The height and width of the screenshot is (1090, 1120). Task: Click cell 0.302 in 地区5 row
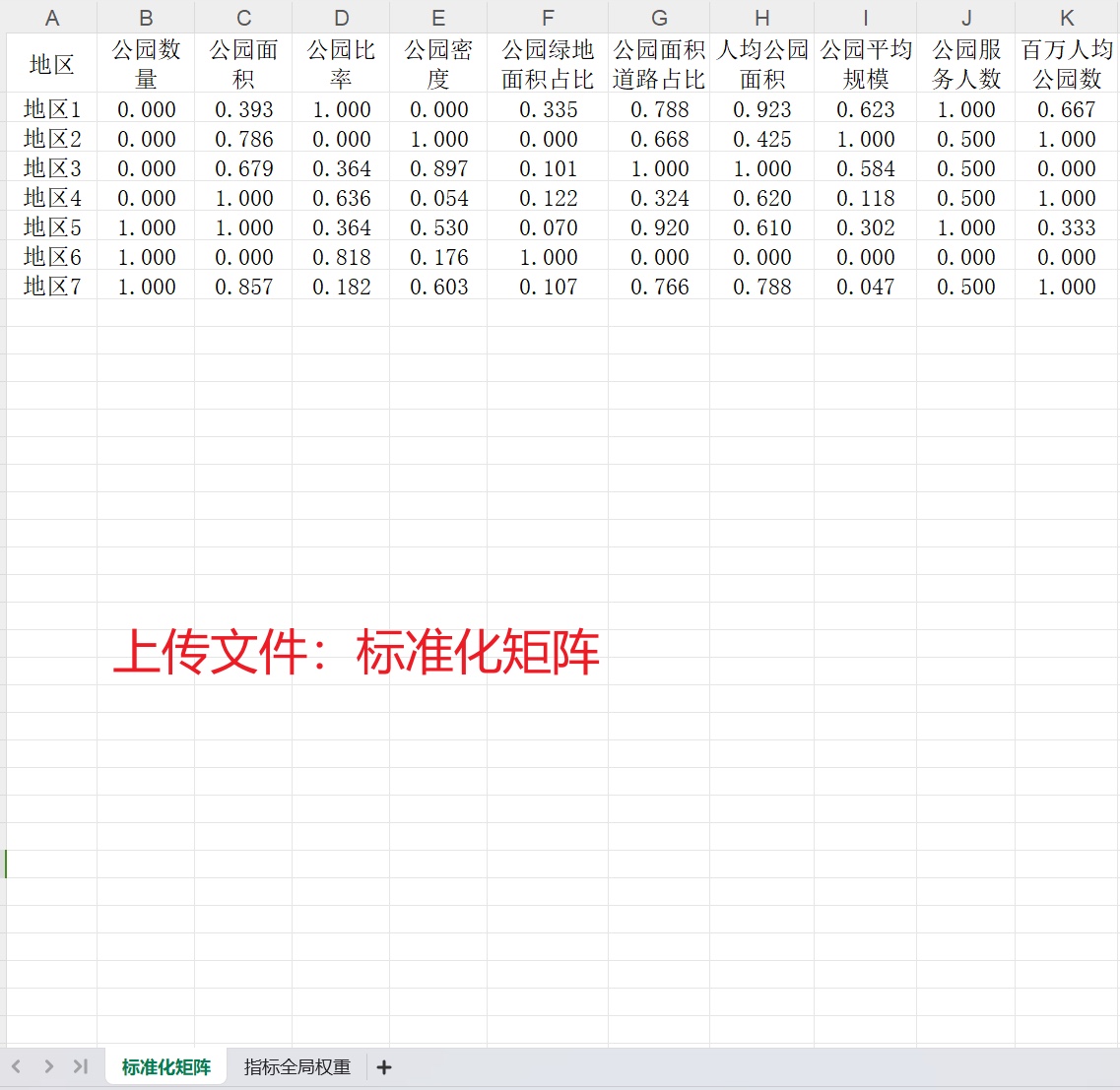click(x=866, y=227)
